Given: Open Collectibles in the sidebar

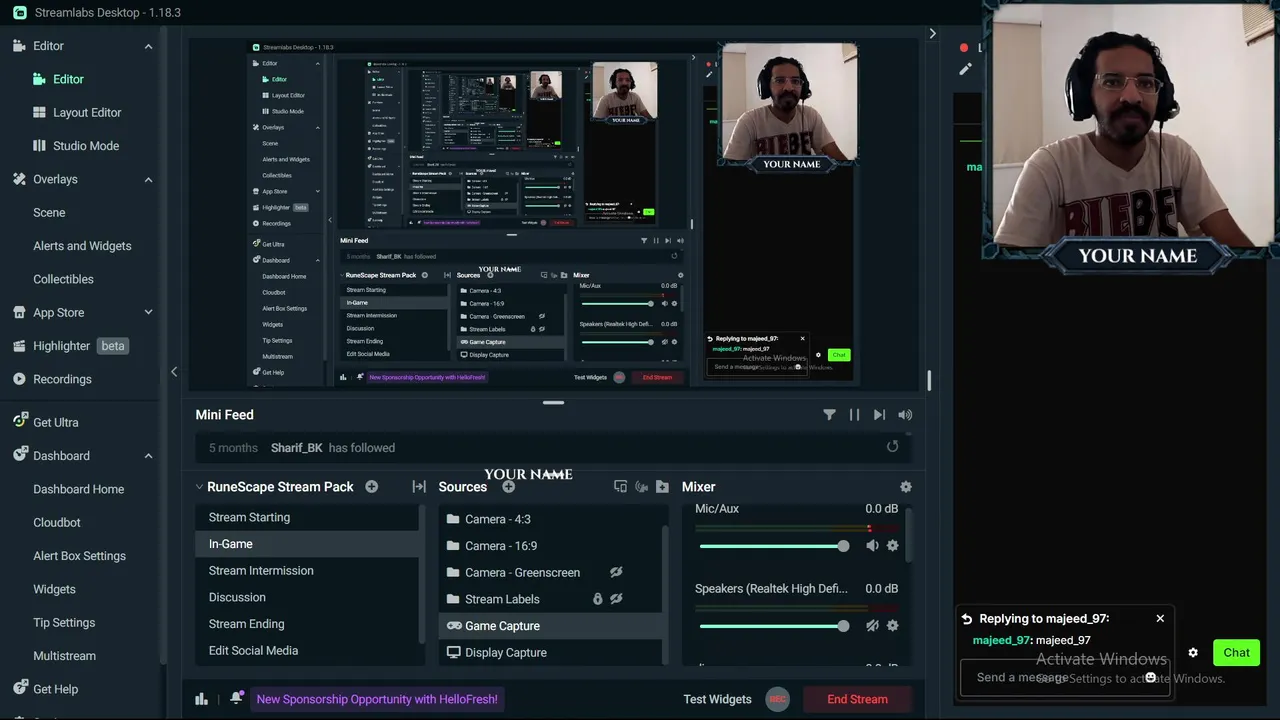Looking at the screenshot, I should tap(63, 279).
